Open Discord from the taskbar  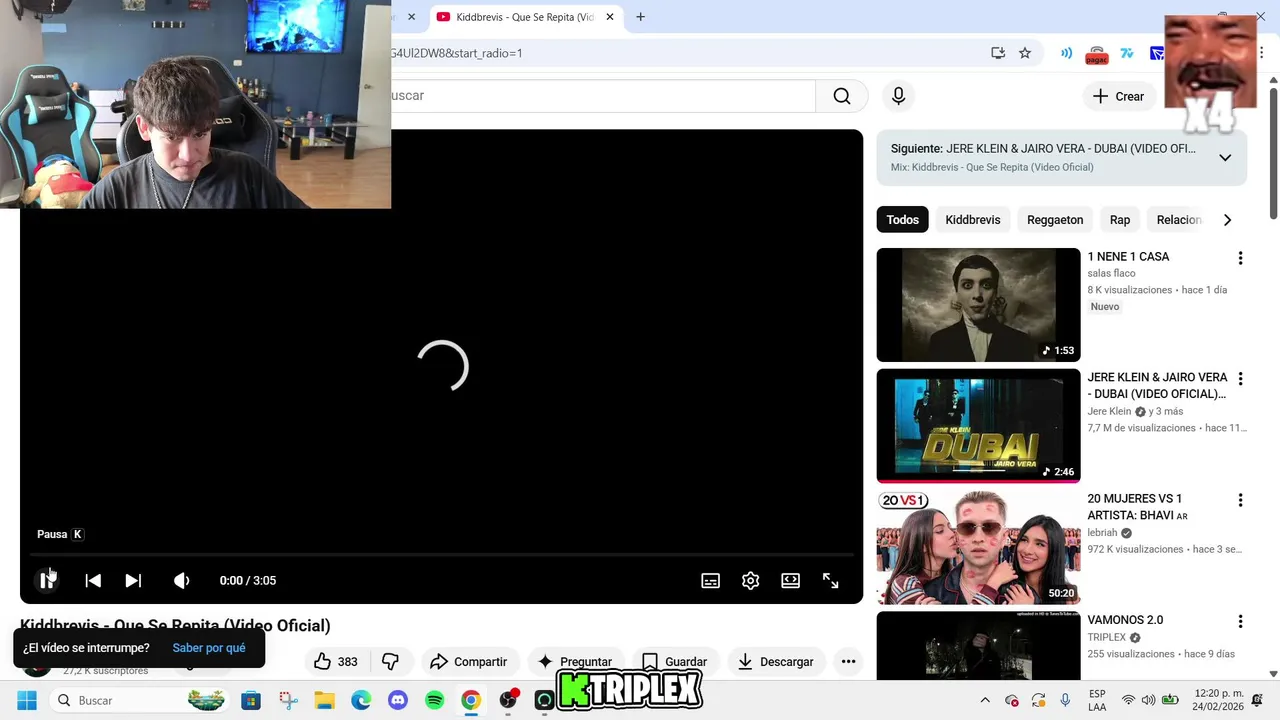point(398,700)
